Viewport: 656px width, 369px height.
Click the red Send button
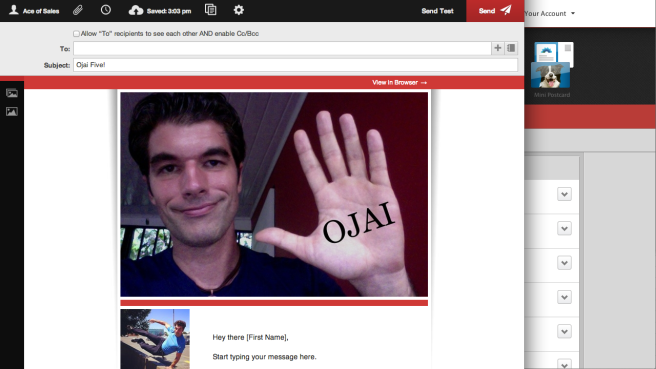[495, 11]
